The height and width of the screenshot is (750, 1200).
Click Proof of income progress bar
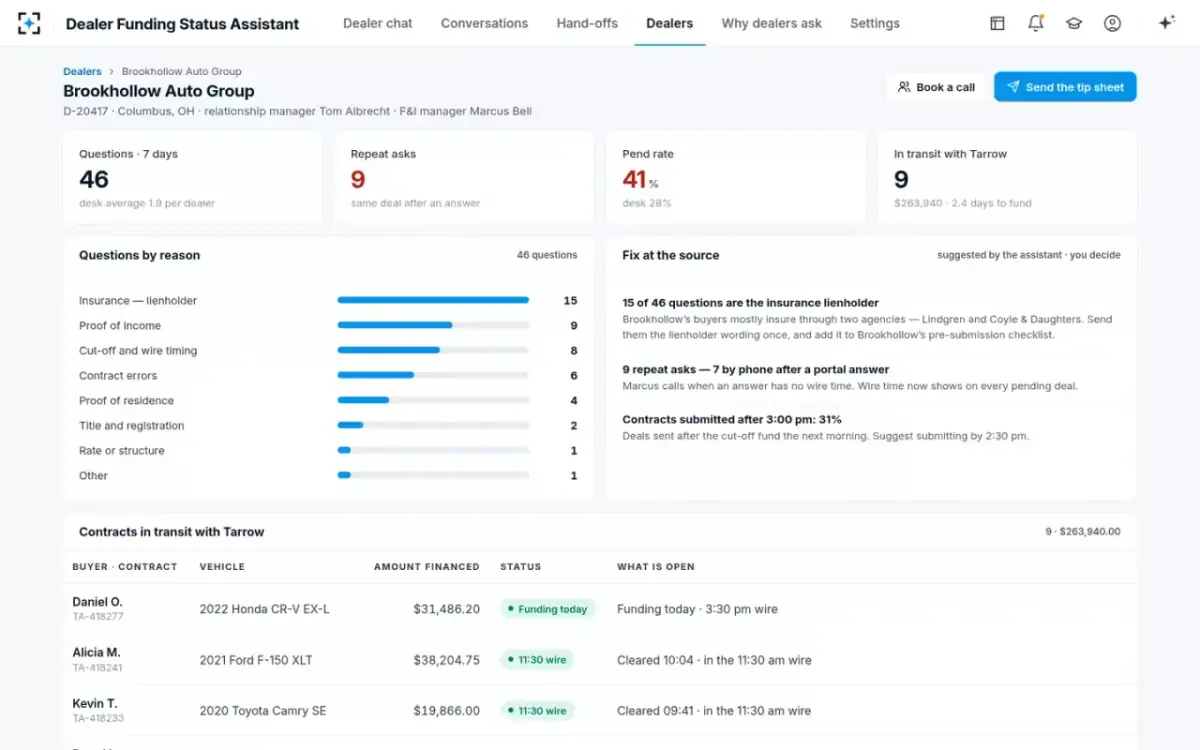coord(433,325)
